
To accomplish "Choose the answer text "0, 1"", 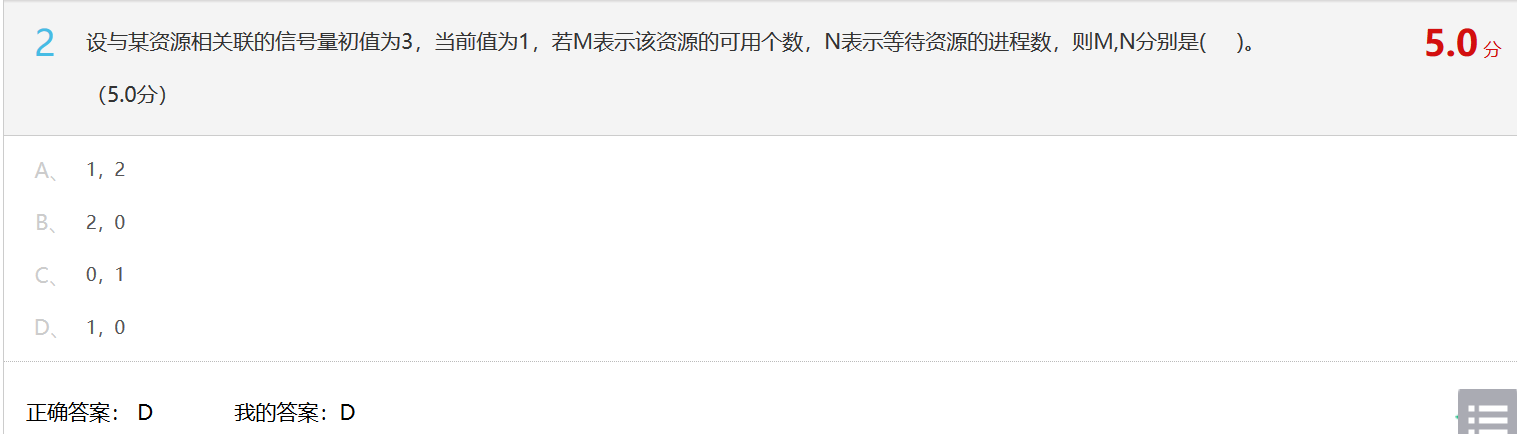I will click(106, 275).
